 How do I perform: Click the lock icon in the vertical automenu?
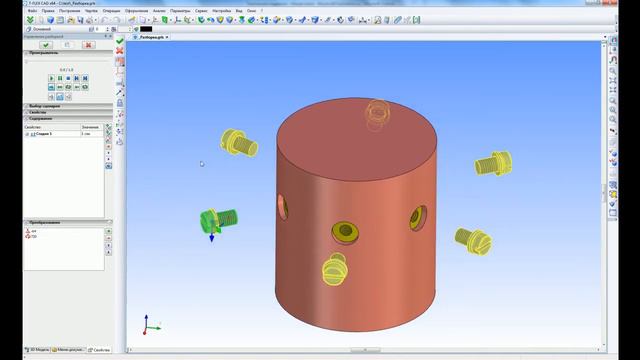(120, 103)
